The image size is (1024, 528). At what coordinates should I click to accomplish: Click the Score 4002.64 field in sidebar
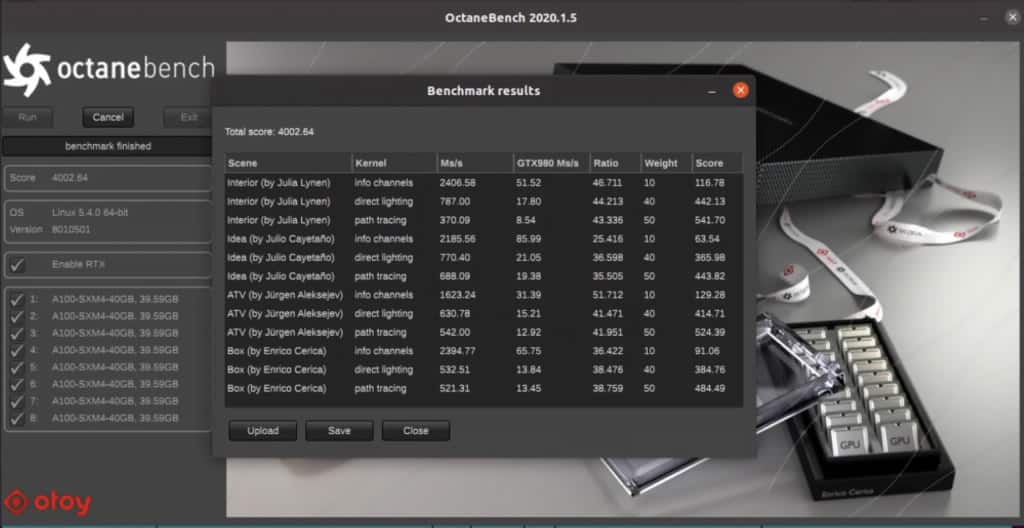coord(108,178)
